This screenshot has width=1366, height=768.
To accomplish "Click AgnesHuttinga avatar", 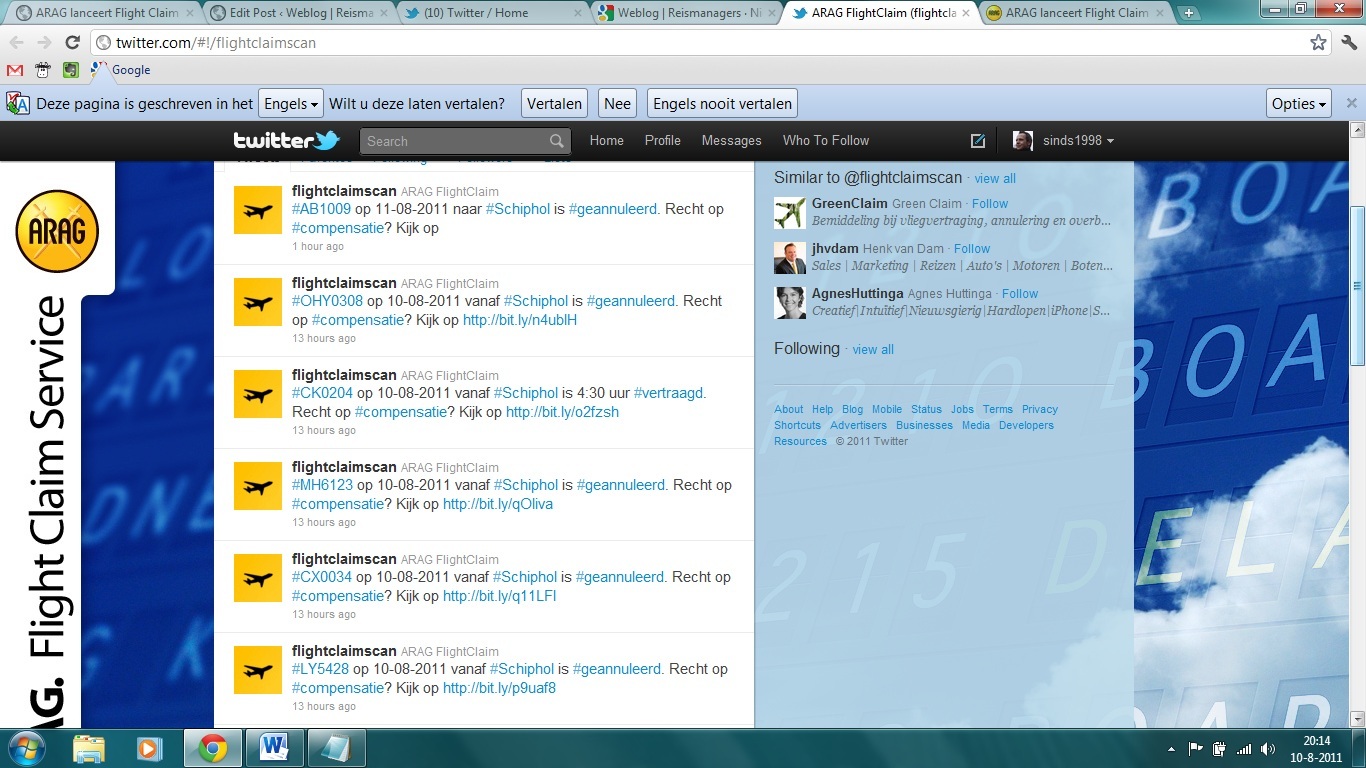I will point(790,303).
